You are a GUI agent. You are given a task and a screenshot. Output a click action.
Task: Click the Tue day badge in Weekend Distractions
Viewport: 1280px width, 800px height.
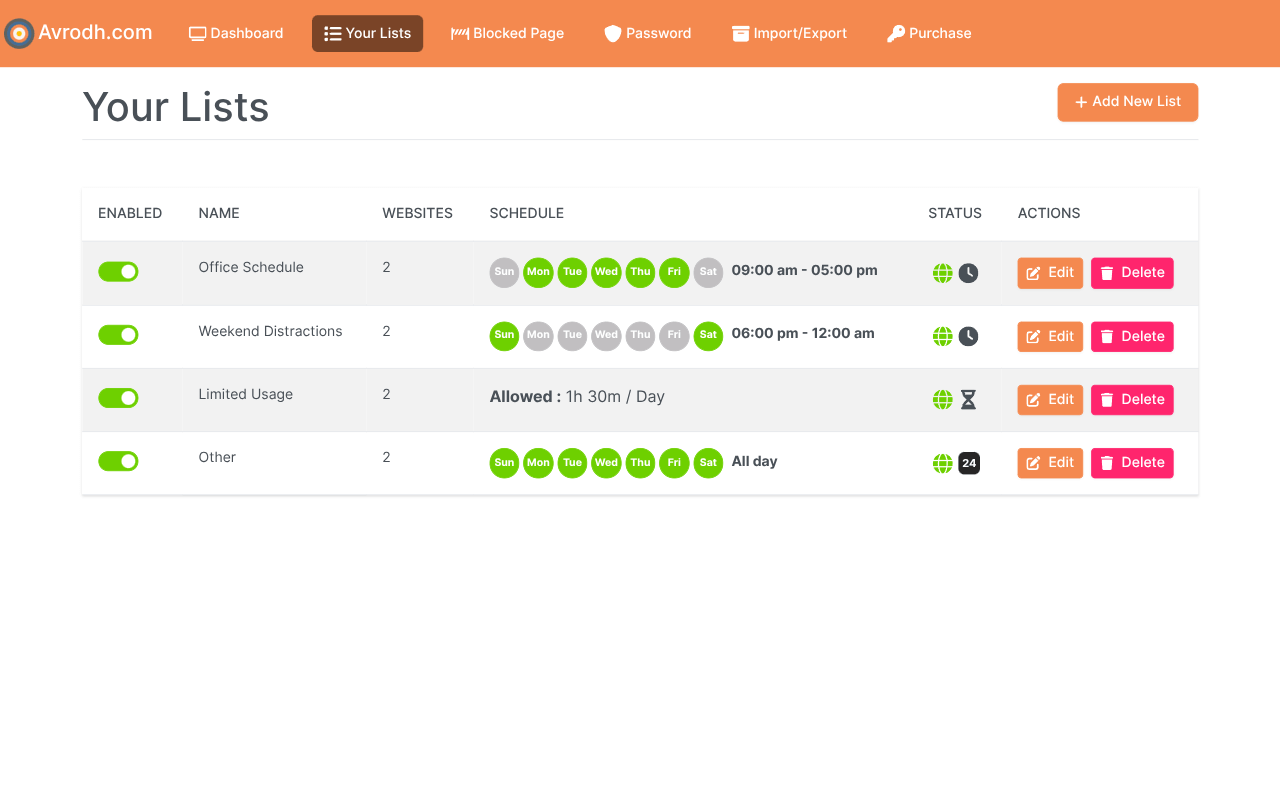572,335
